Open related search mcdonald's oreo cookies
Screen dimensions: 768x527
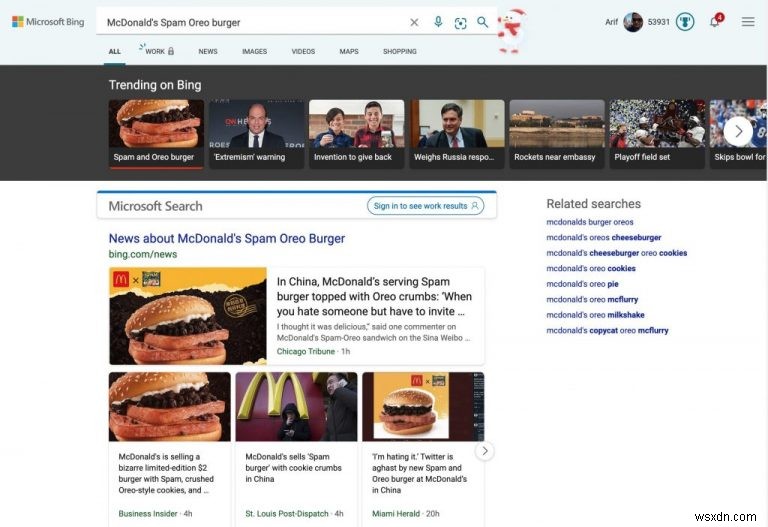pyautogui.click(x=591, y=269)
